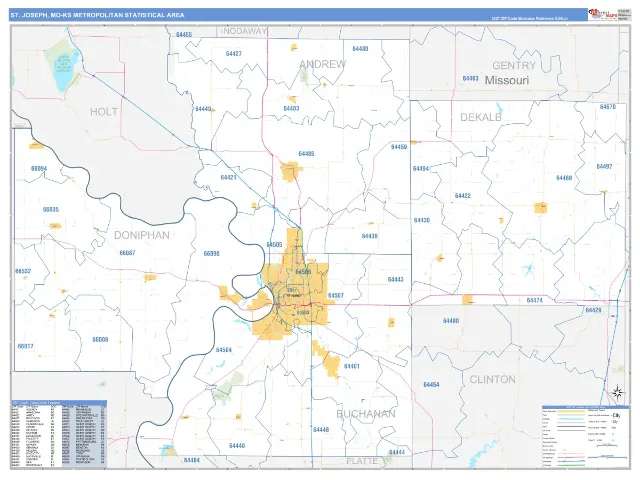Click ZIP code label 64449
The width and height of the screenshot is (640, 480).
pyautogui.click(x=203, y=109)
